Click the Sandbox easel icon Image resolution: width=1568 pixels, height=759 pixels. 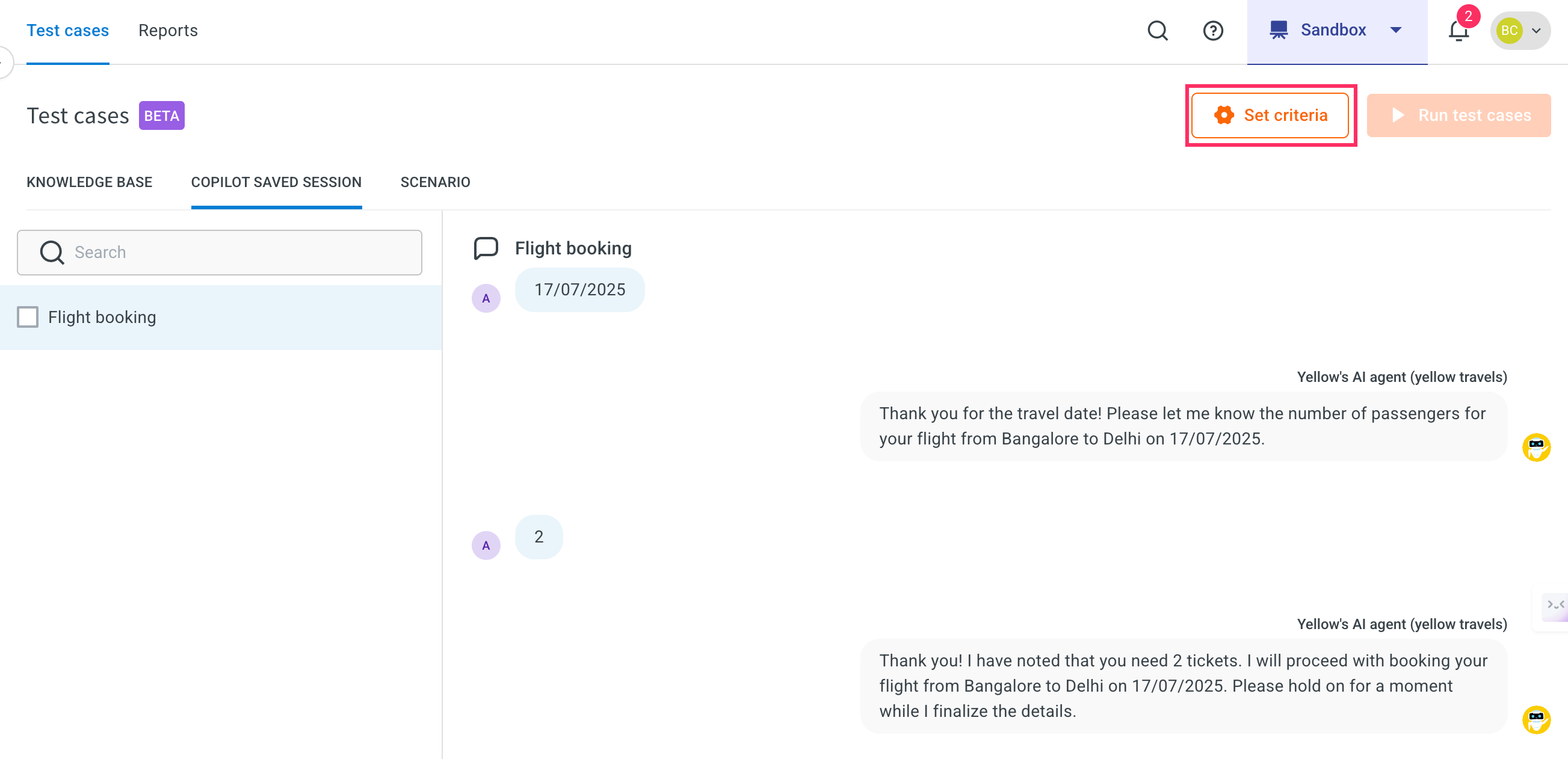pos(1278,30)
